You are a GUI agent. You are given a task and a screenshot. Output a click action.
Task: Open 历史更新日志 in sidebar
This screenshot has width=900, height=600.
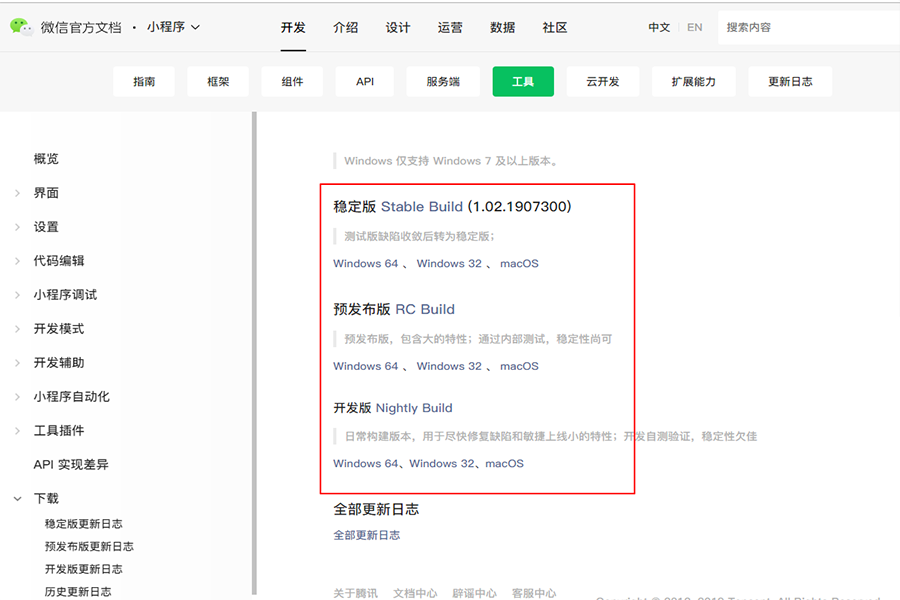coord(78,591)
